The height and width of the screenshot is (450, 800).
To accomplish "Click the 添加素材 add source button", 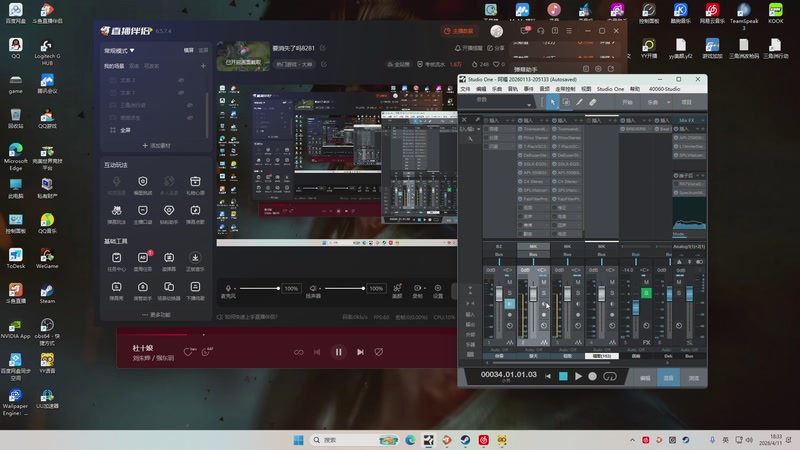I will point(157,145).
